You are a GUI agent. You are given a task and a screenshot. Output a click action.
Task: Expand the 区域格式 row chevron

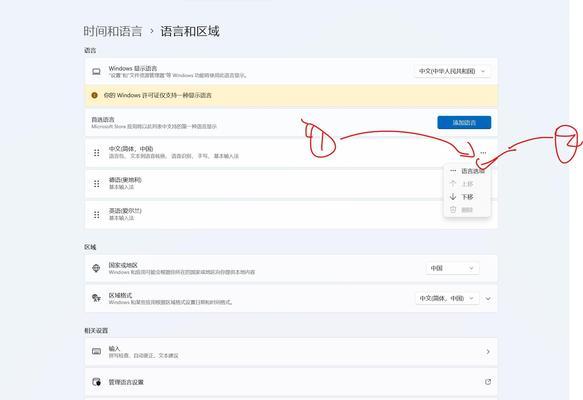point(488,299)
